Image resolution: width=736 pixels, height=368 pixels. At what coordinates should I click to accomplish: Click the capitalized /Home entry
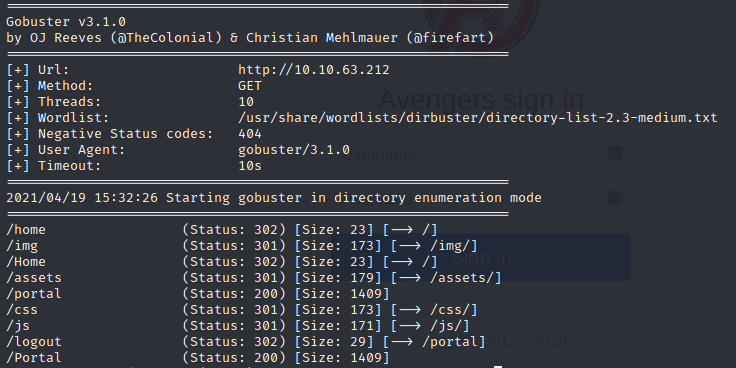(26, 262)
